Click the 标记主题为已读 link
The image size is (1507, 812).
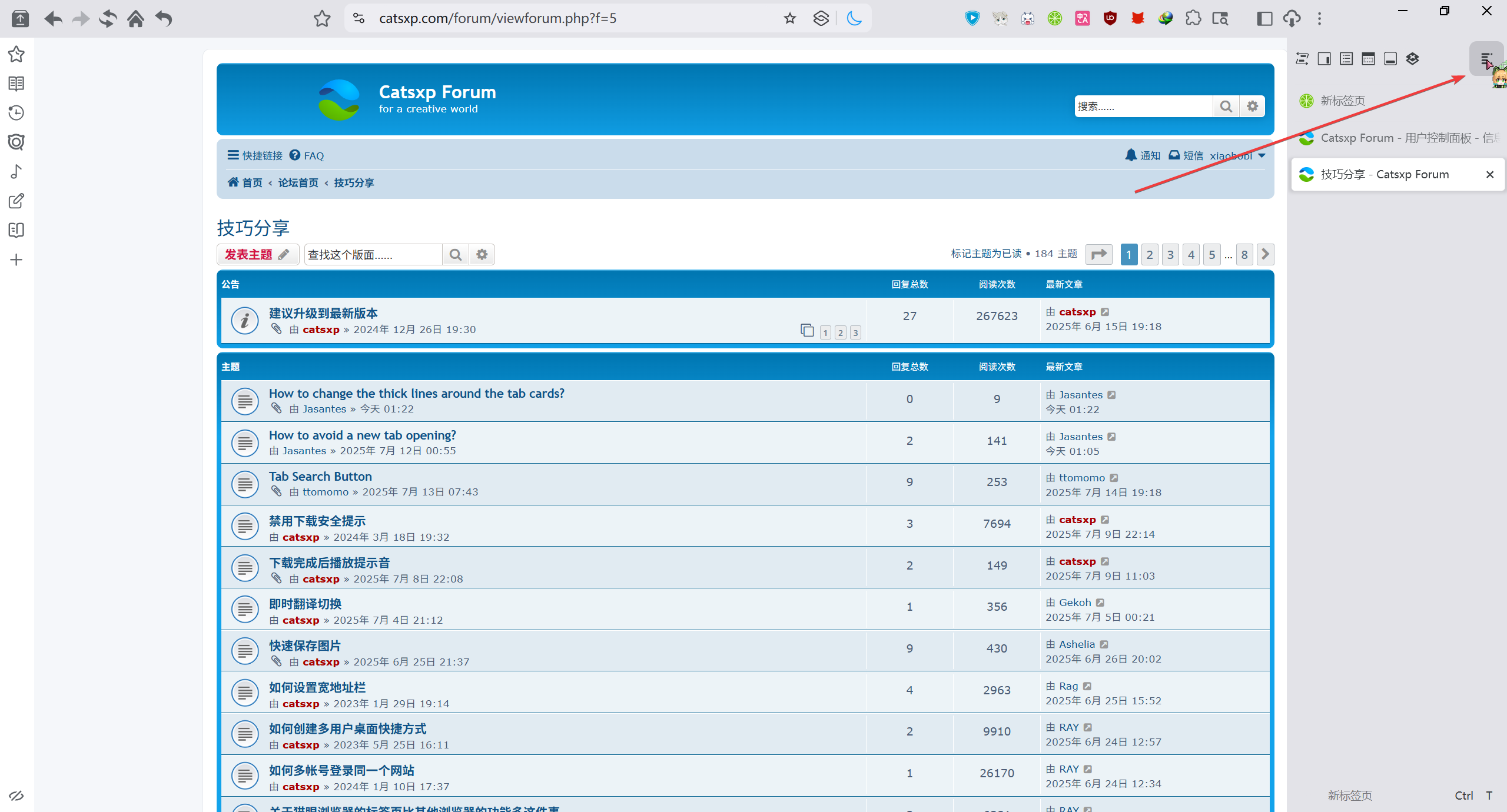(x=986, y=254)
